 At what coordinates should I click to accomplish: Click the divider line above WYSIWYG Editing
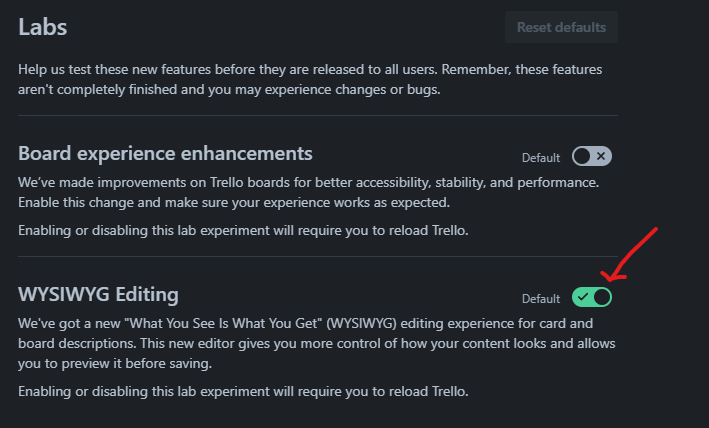coord(318,257)
